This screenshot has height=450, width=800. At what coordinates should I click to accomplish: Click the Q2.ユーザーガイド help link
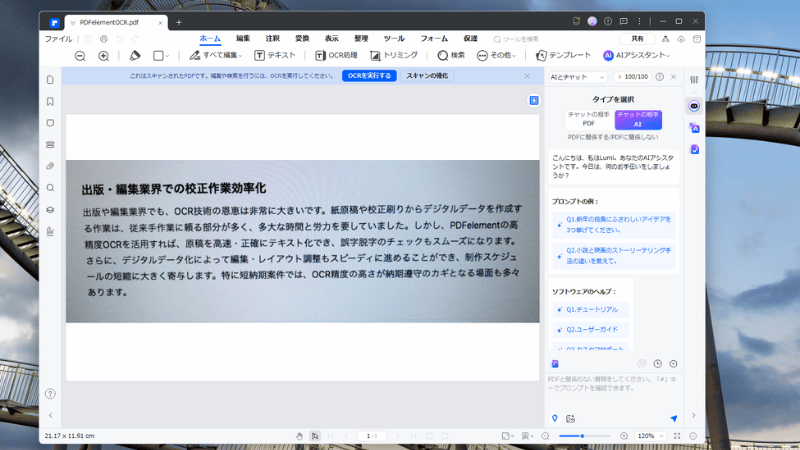(x=590, y=330)
